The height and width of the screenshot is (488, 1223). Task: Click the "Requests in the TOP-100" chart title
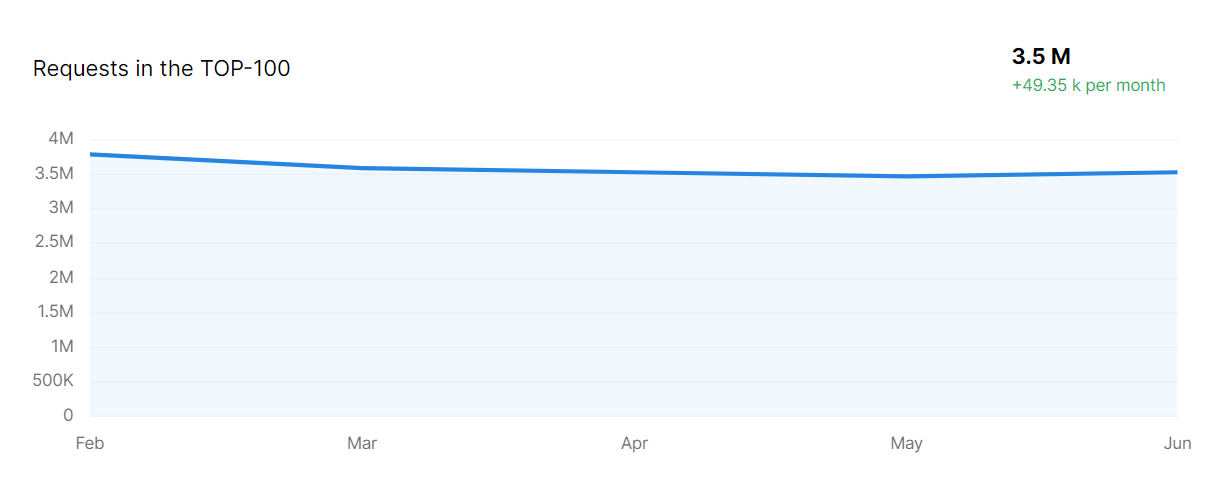click(x=162, y=69)
